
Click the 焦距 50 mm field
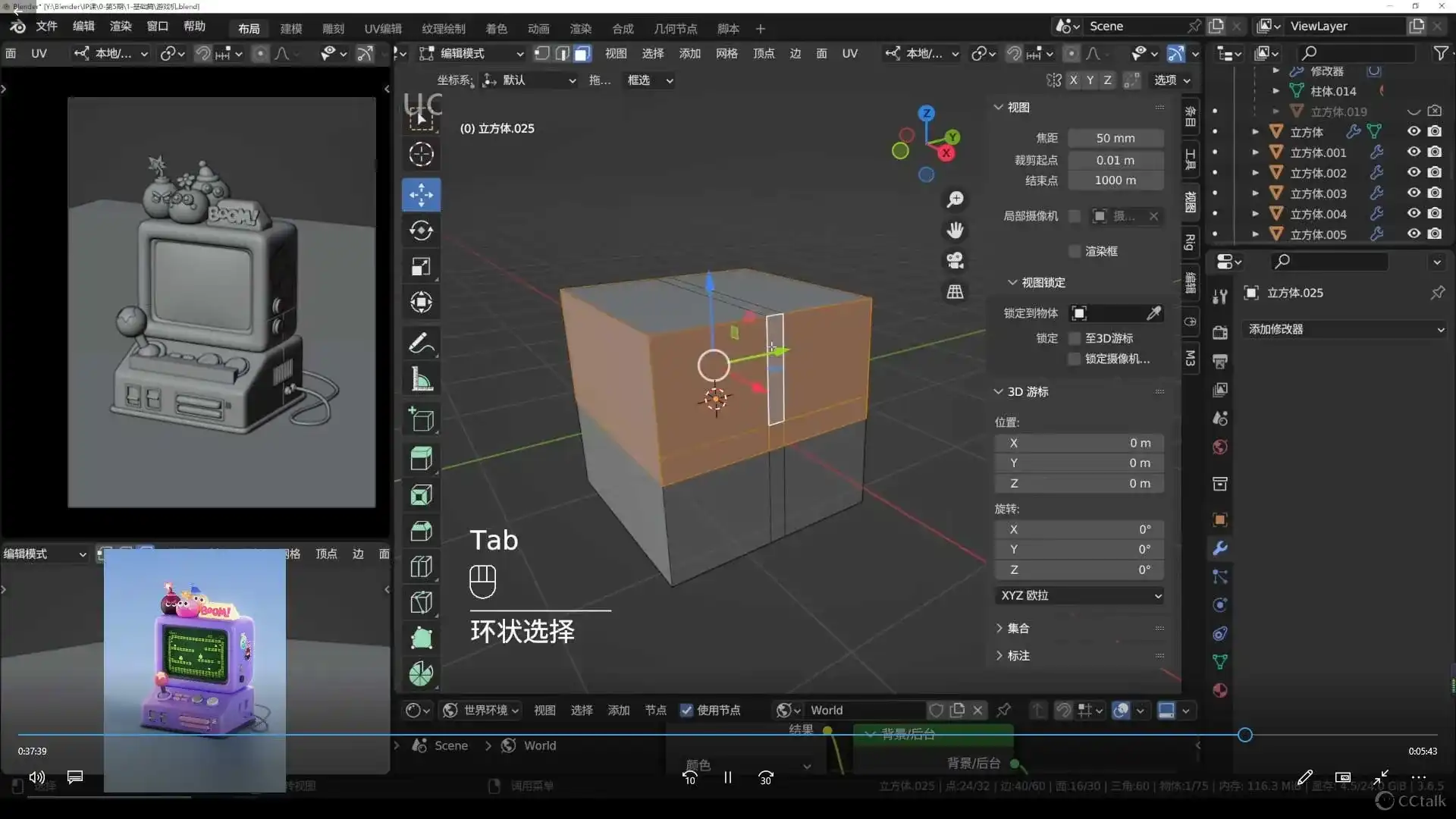point(1115,138)
